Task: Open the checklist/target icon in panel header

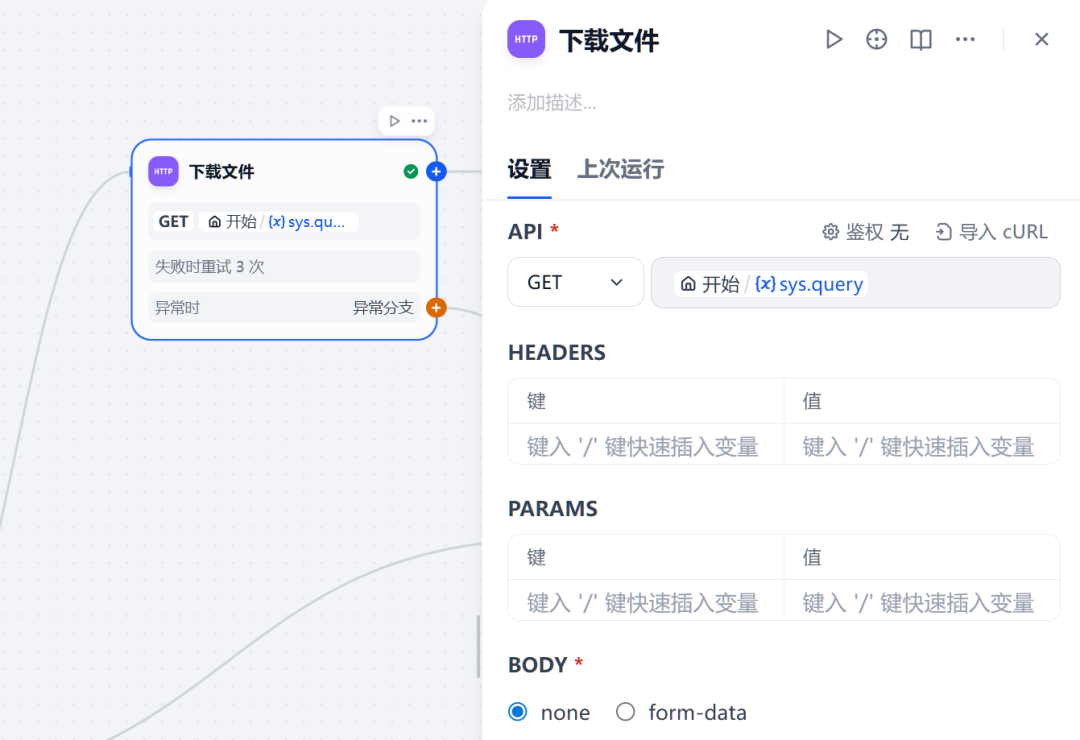Action: click(877, 39)
